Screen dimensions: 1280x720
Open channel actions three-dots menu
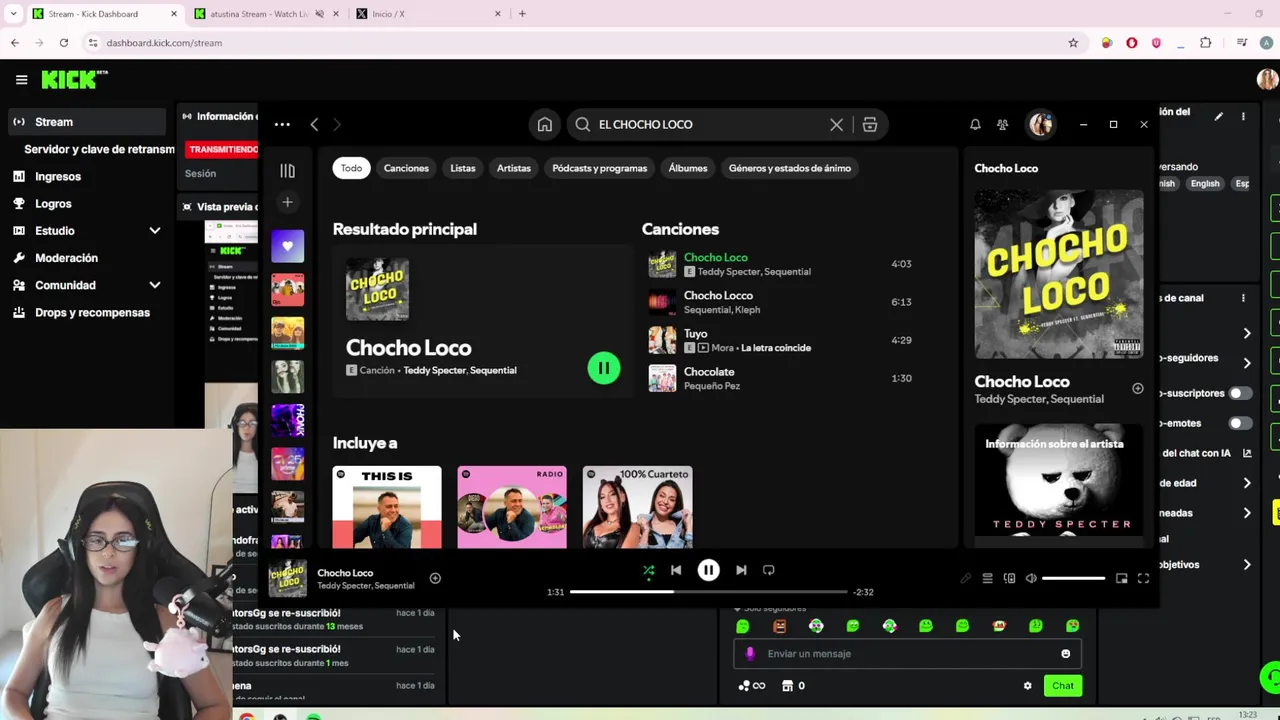1243,298
